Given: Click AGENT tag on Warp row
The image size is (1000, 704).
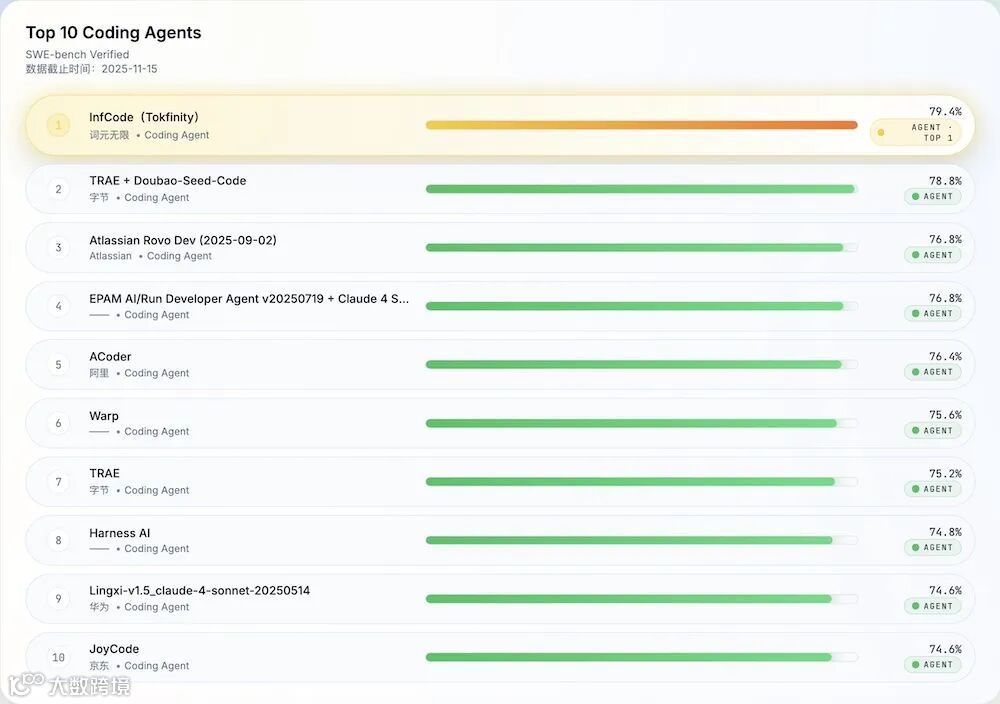Looking at the screenshot, I should point(932,430).
